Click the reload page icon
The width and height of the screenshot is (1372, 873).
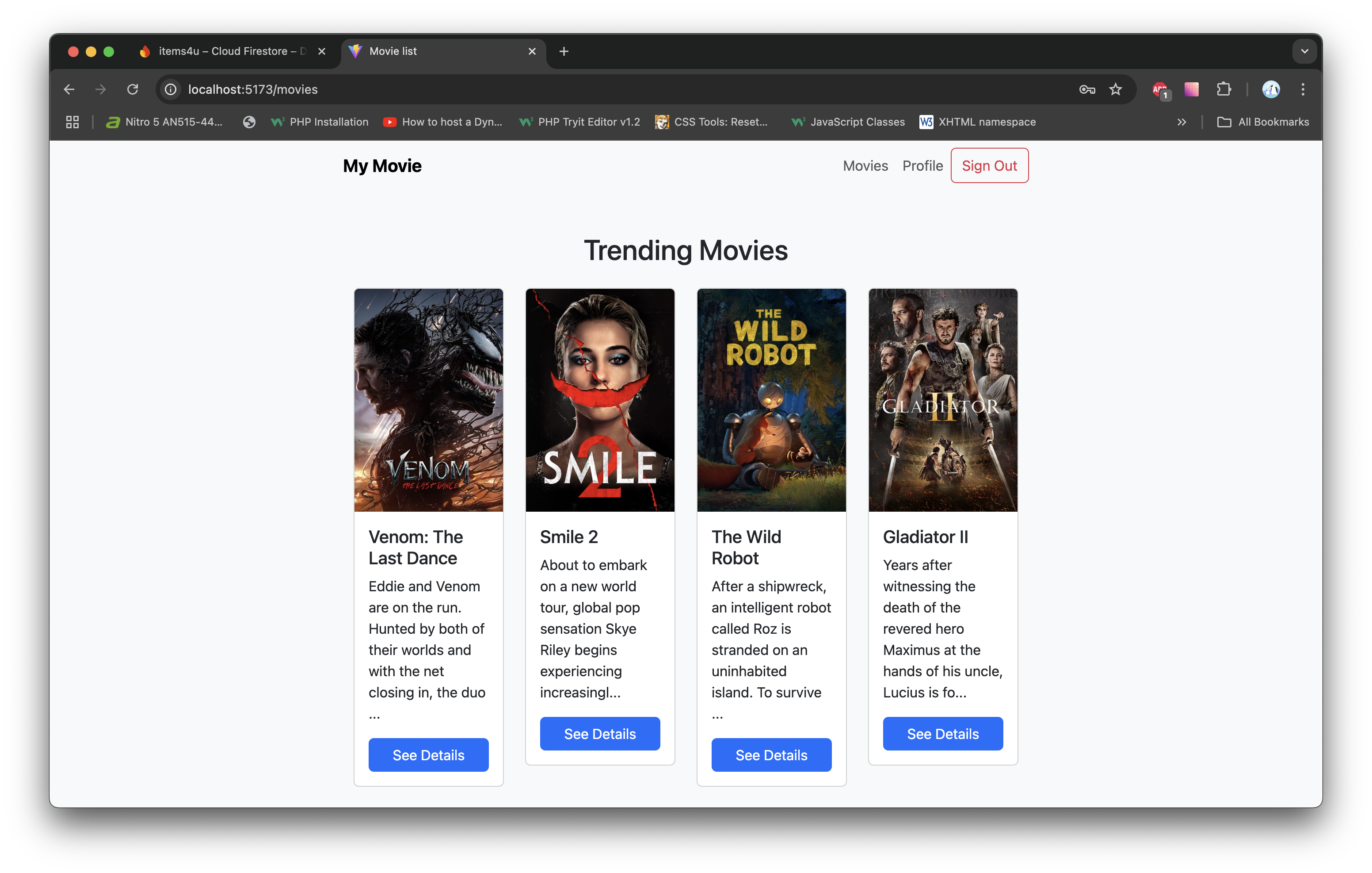tap(133, 89)
